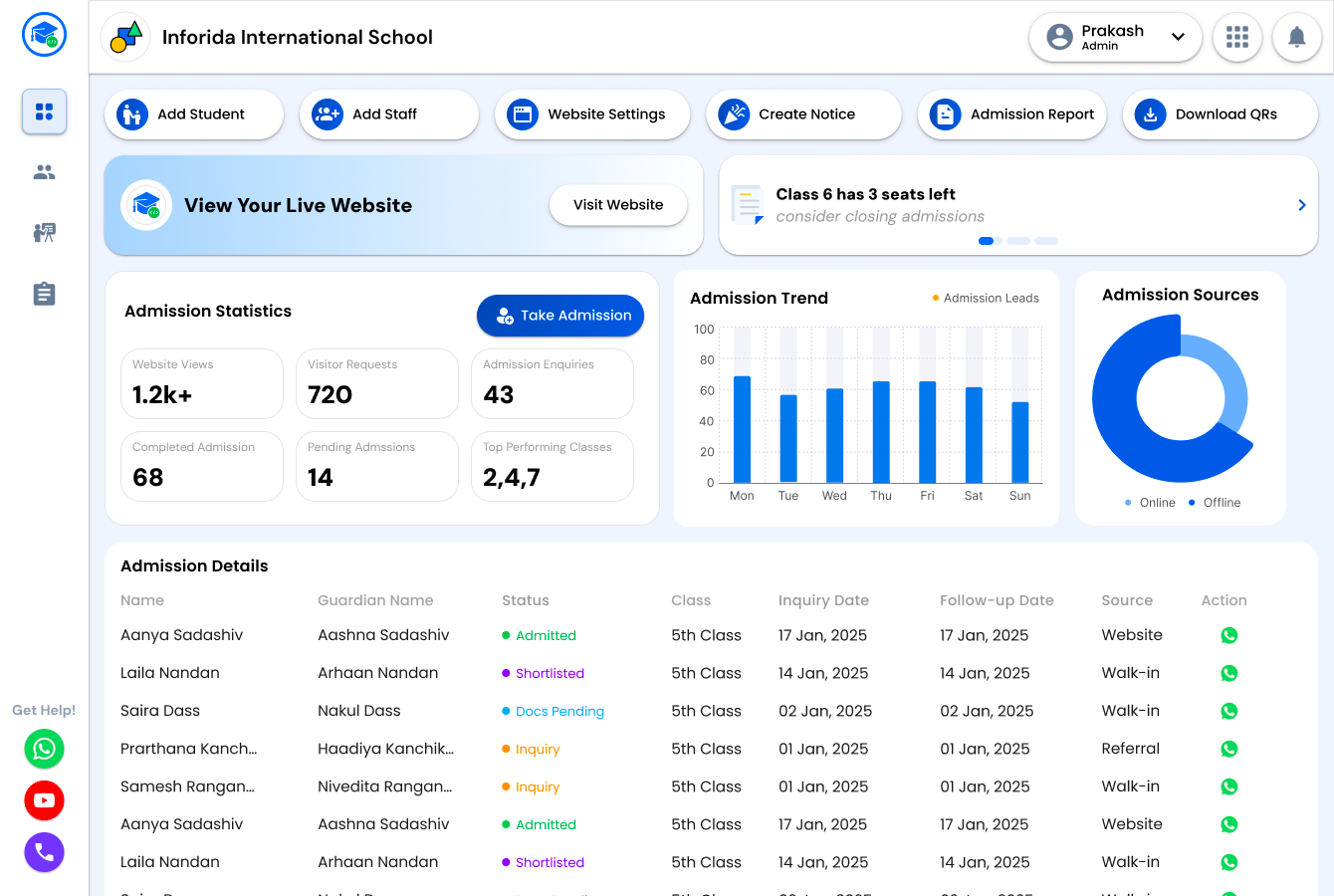Select the second carousel indicator dot
Screen dimensions: 1334x896
click(x=1017, y=241)
